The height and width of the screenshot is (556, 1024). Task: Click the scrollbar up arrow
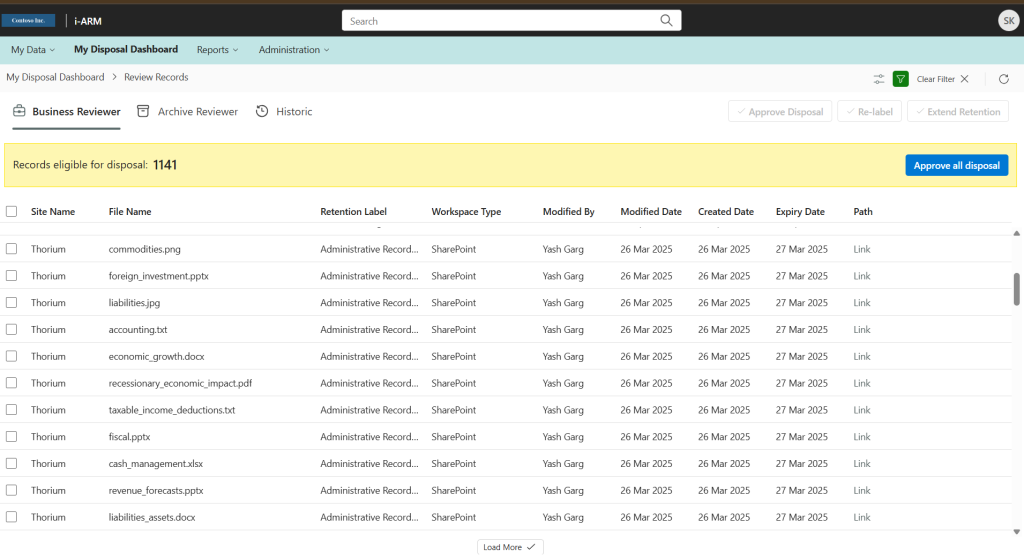tap(1016, 233)
